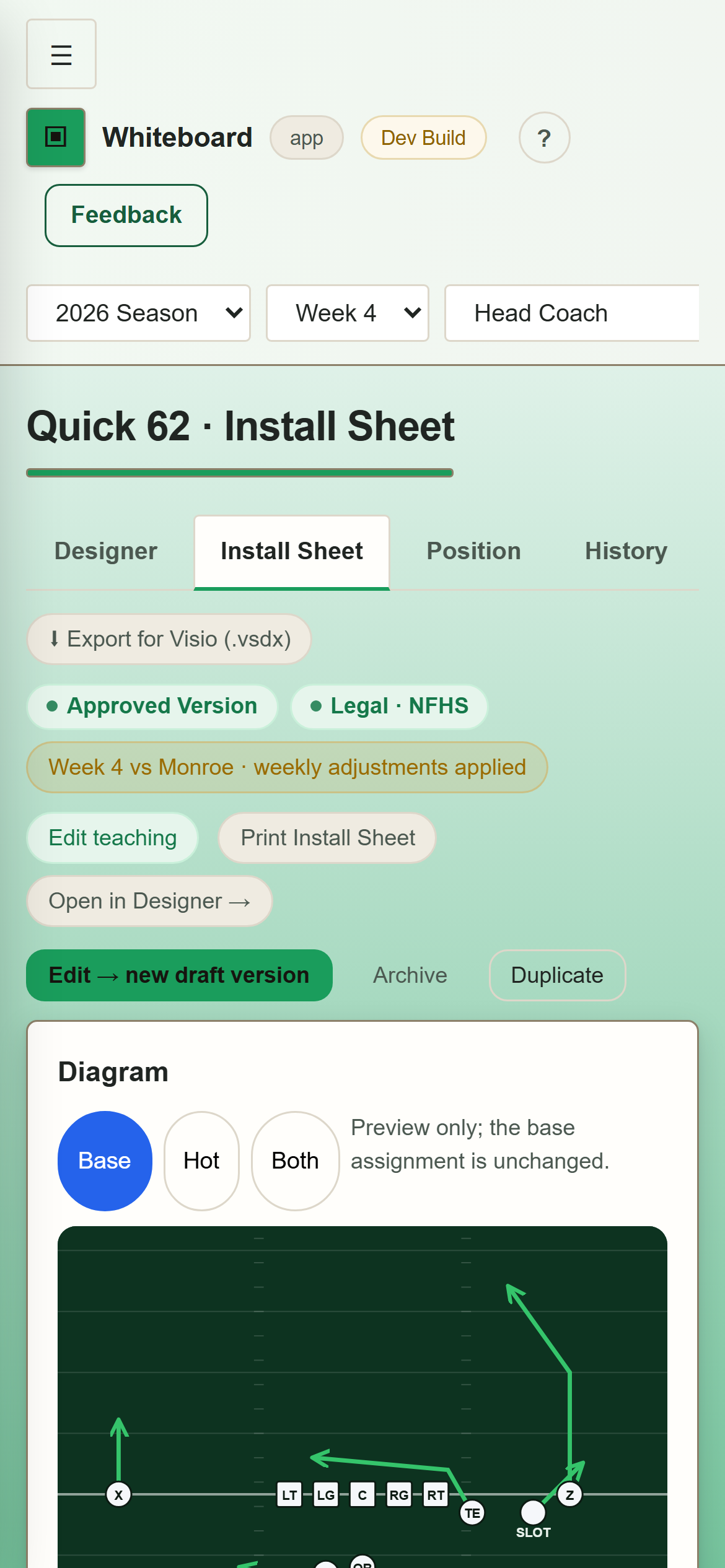Viewport: 725px width, 1568px height.
Task: Open the hamburger menu
Action: (x=61, y=54)
